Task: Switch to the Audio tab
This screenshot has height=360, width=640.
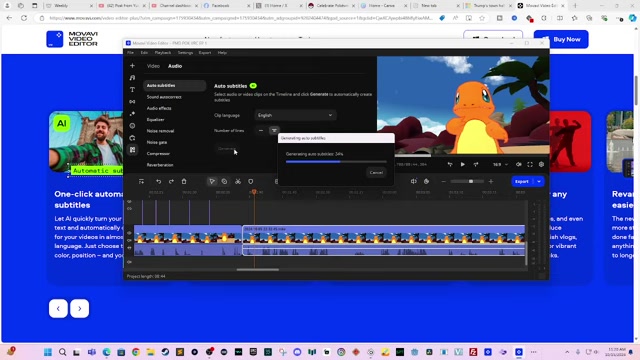Action: (175, 66)
